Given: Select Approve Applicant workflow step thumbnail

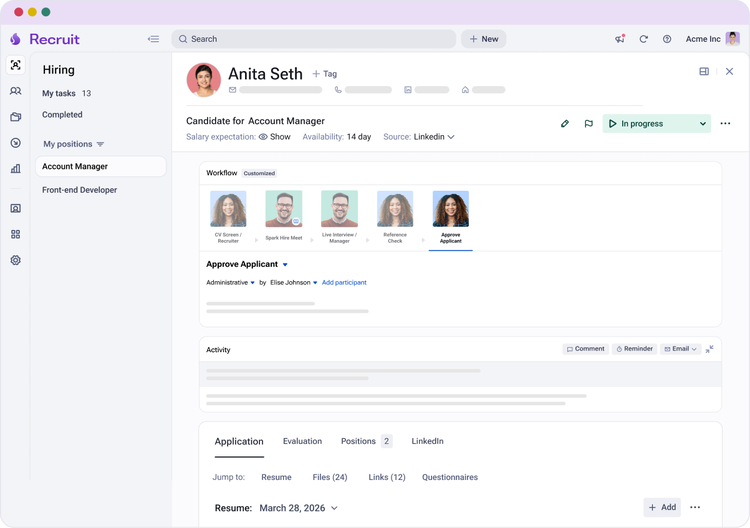Looking at the screenshot, I should 451,209.
